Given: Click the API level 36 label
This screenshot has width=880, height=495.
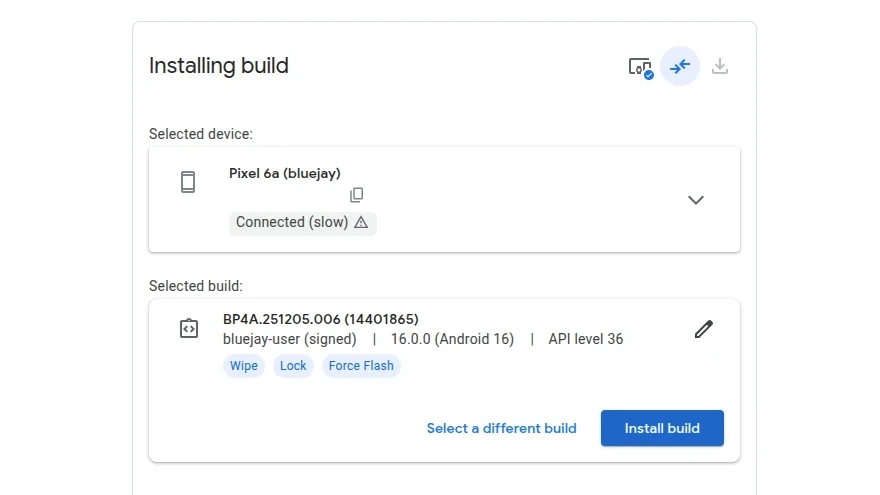Looking at the screenshot, I should [585, 339].
